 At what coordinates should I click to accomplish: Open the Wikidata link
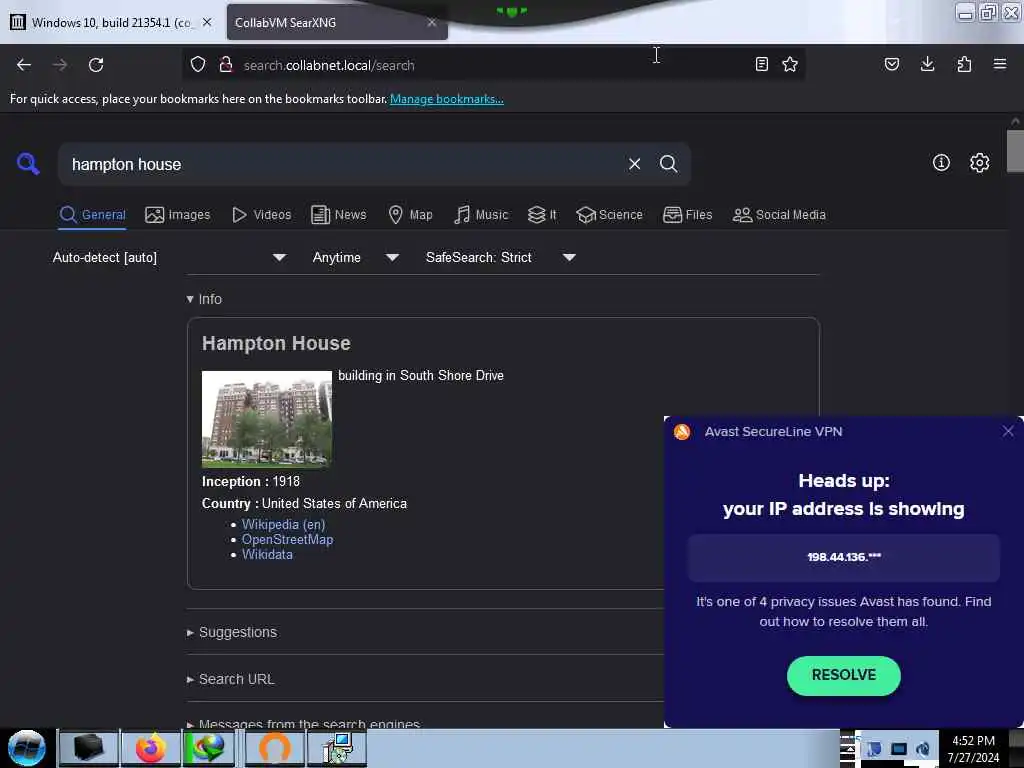point(267,554)
